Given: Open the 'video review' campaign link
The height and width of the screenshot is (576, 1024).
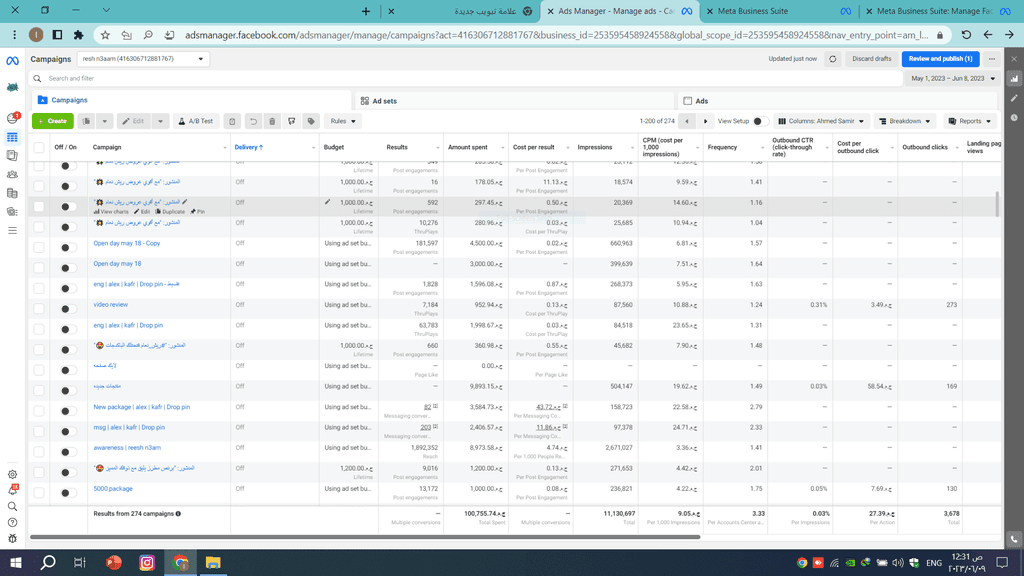Looking at the screenshot, I should coord(110,304).
